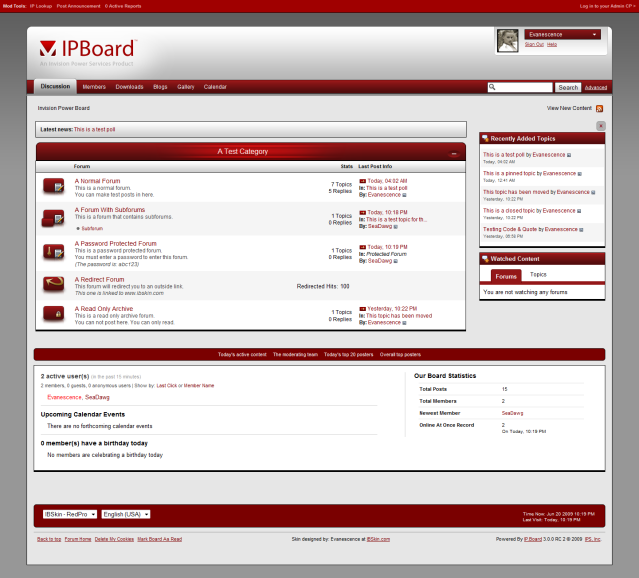
Task: Open profile card icon next to 'test poll by Evanescence'
Action: (x=569, y=155)
